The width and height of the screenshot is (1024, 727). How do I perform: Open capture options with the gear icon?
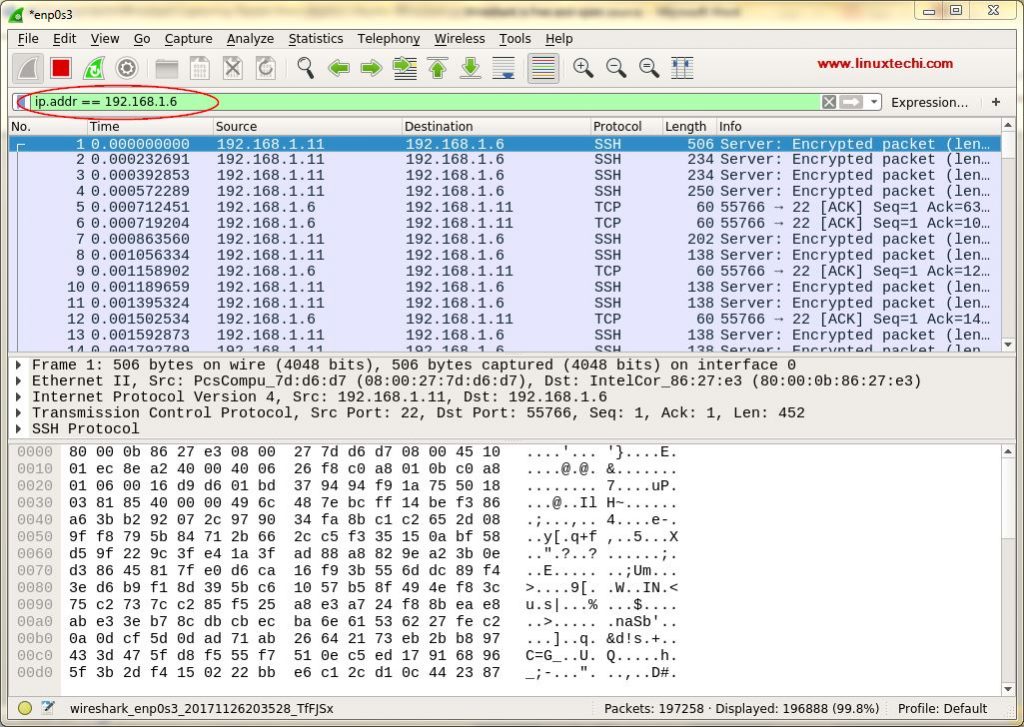coord(128,68)
